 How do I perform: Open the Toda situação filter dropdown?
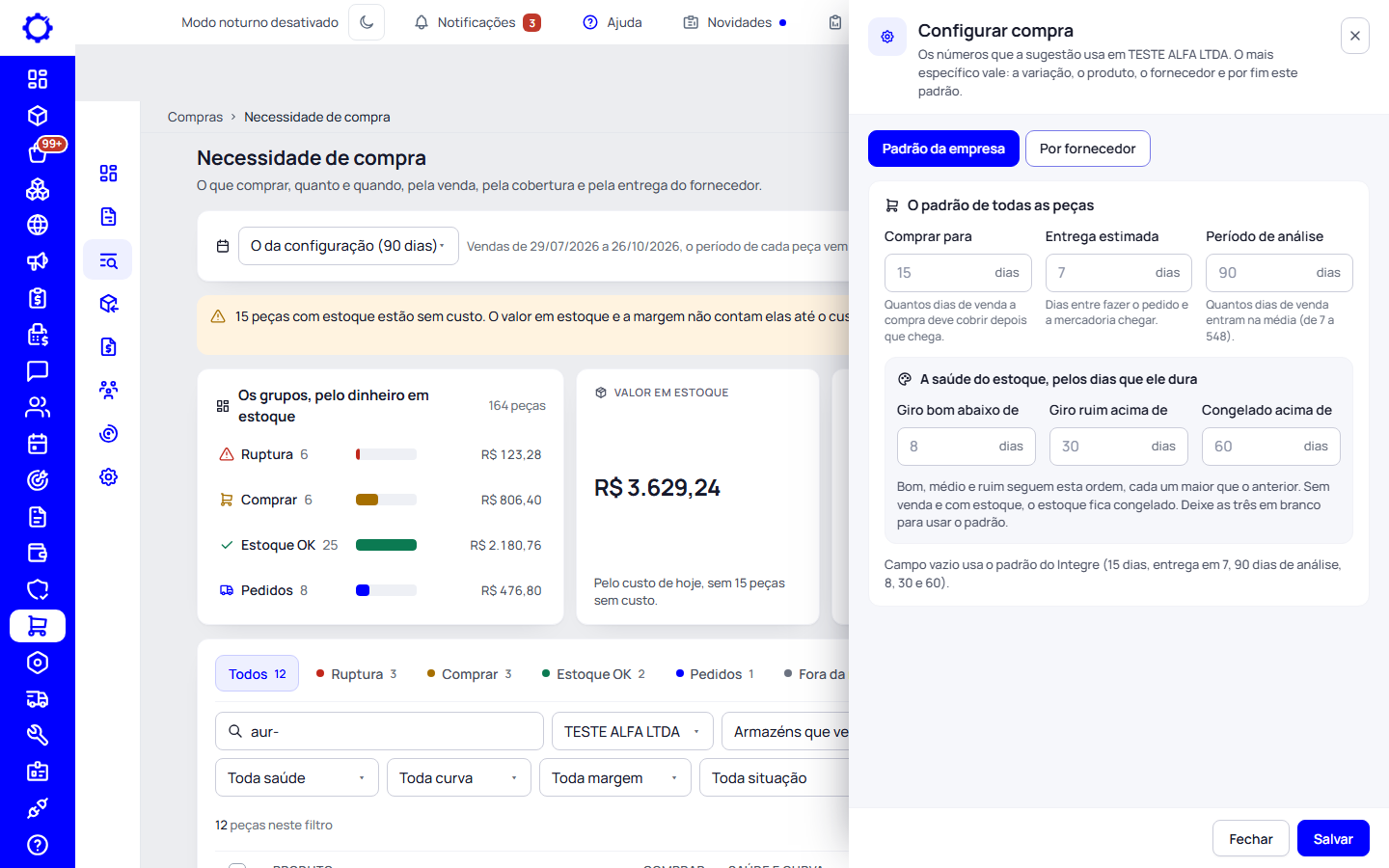point(775,777)
